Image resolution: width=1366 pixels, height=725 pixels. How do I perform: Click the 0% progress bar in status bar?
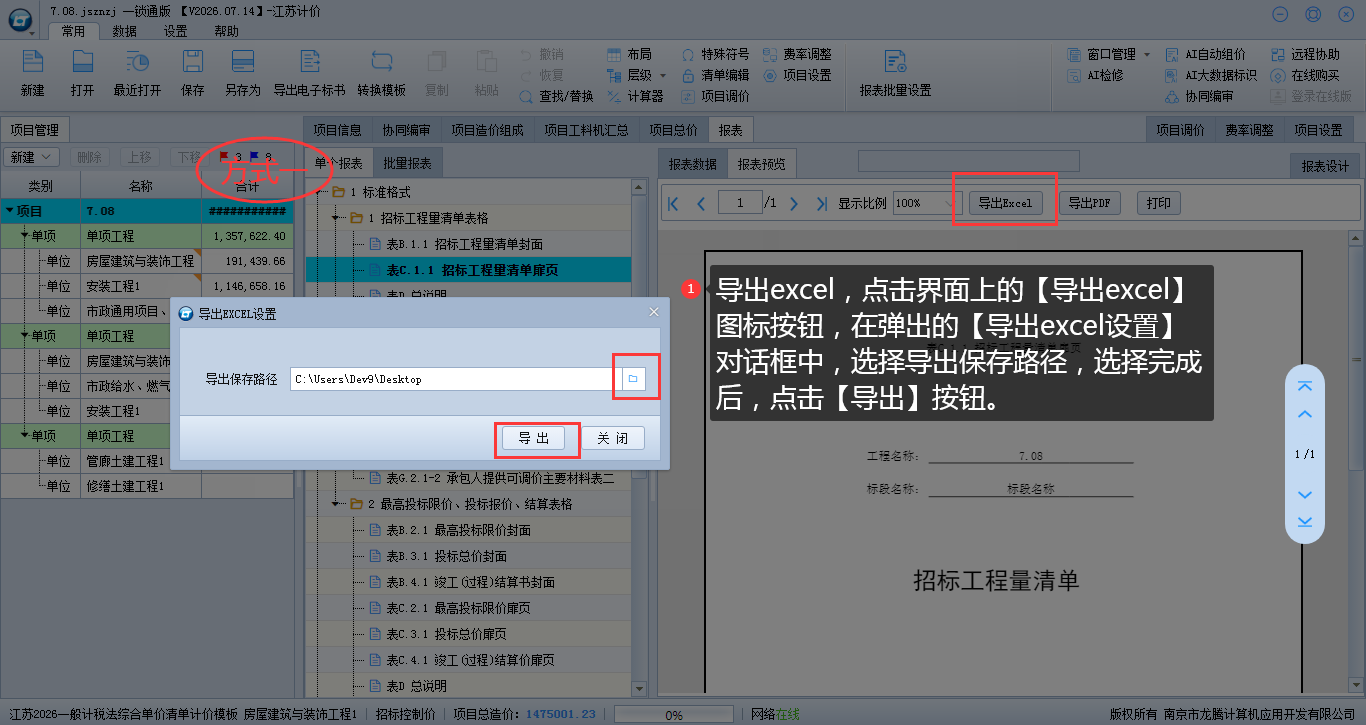coord(674,715)
